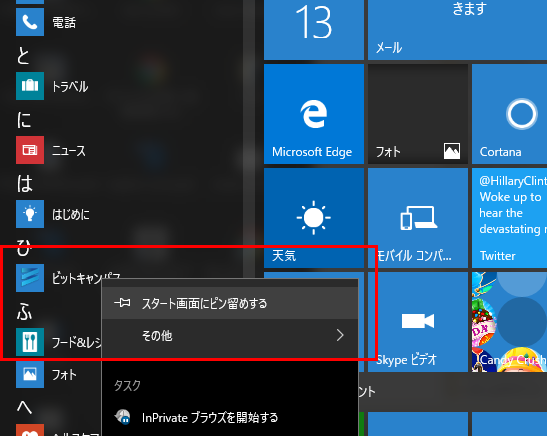
Task: Open the 天気 weather tile
Action: click(314, 218)
